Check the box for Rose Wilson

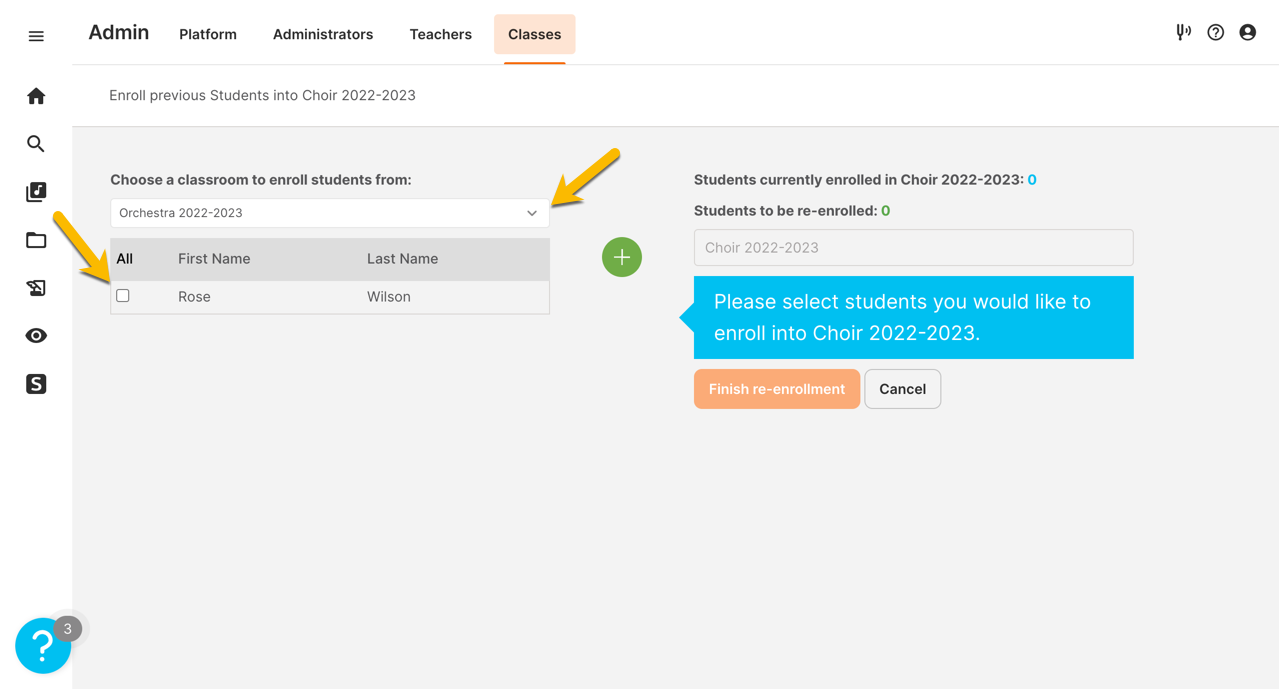[x=123, y=296]
